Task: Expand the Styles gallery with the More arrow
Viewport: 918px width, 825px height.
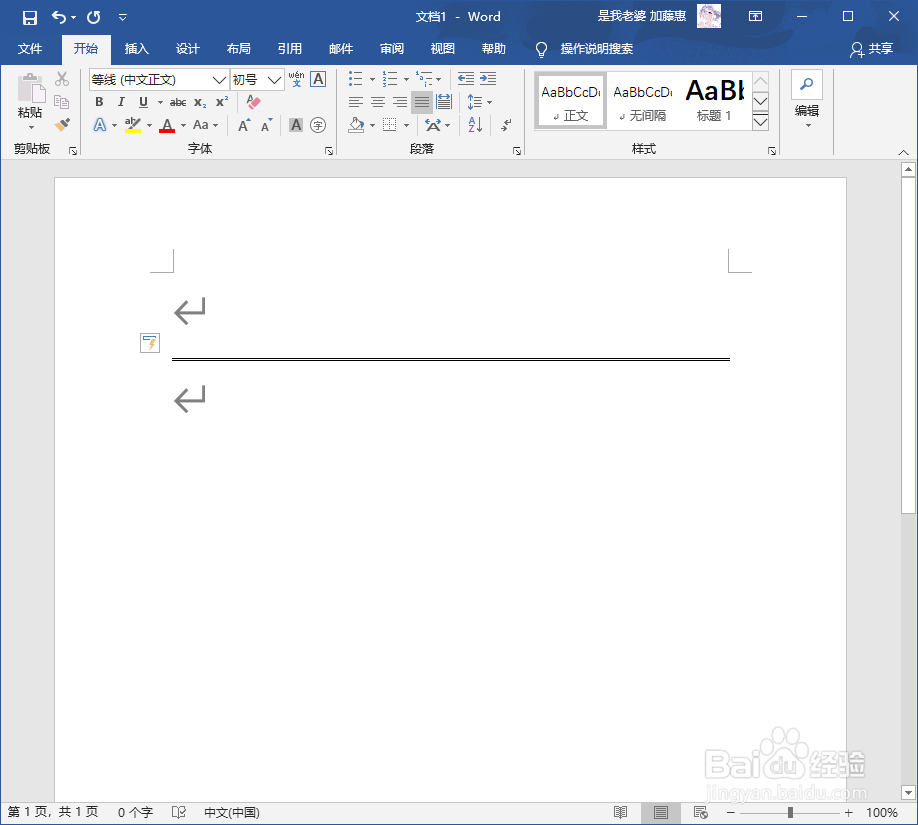Action: pyautogui.click(x=759, y=122)
